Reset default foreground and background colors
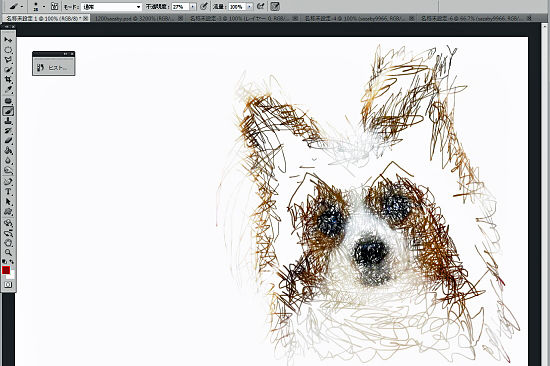This screenshot has height=366, width=550. pos(5,261)
